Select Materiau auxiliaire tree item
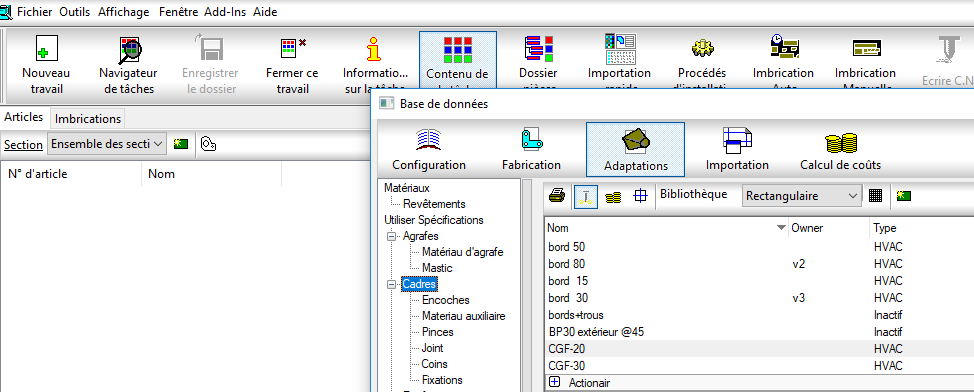The image size is (974, 392). pos(463,316)
